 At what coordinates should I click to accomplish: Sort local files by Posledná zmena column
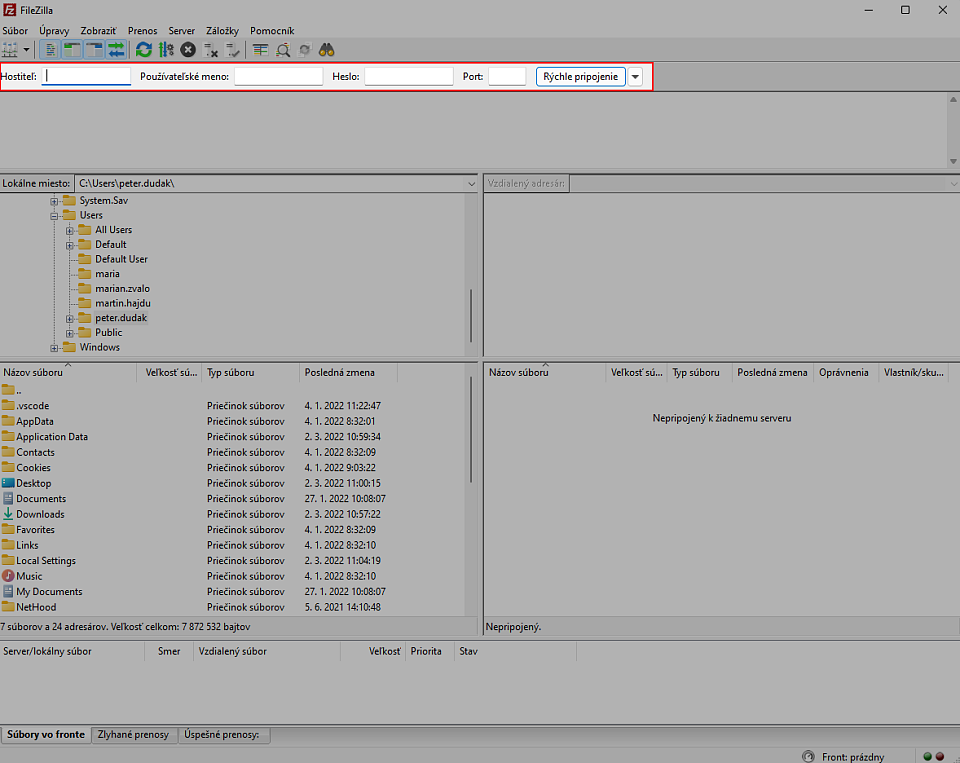(x=348, y=372)
